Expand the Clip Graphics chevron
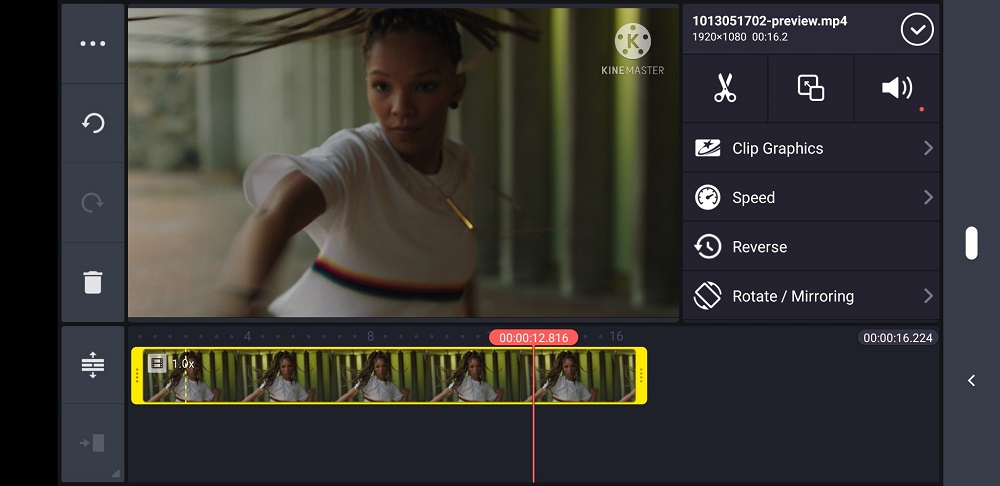Screen dimensions: 1000x486 (928, 148)
